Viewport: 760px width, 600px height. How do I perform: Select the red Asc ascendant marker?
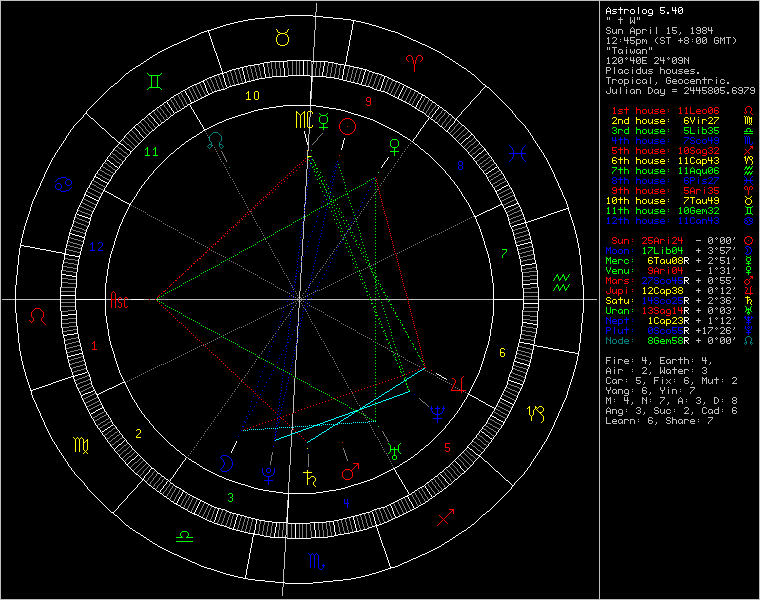tap(119, 300)
